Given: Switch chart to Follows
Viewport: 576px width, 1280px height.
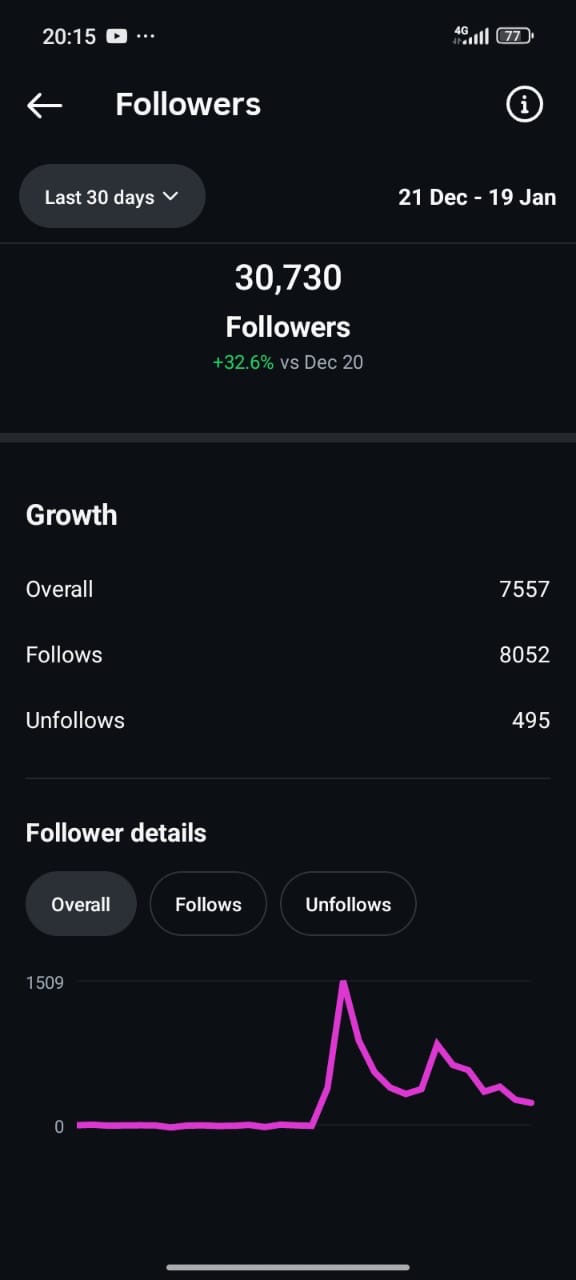Looking at the screenshot, I should pyautogui.click(x=208, y=904).
